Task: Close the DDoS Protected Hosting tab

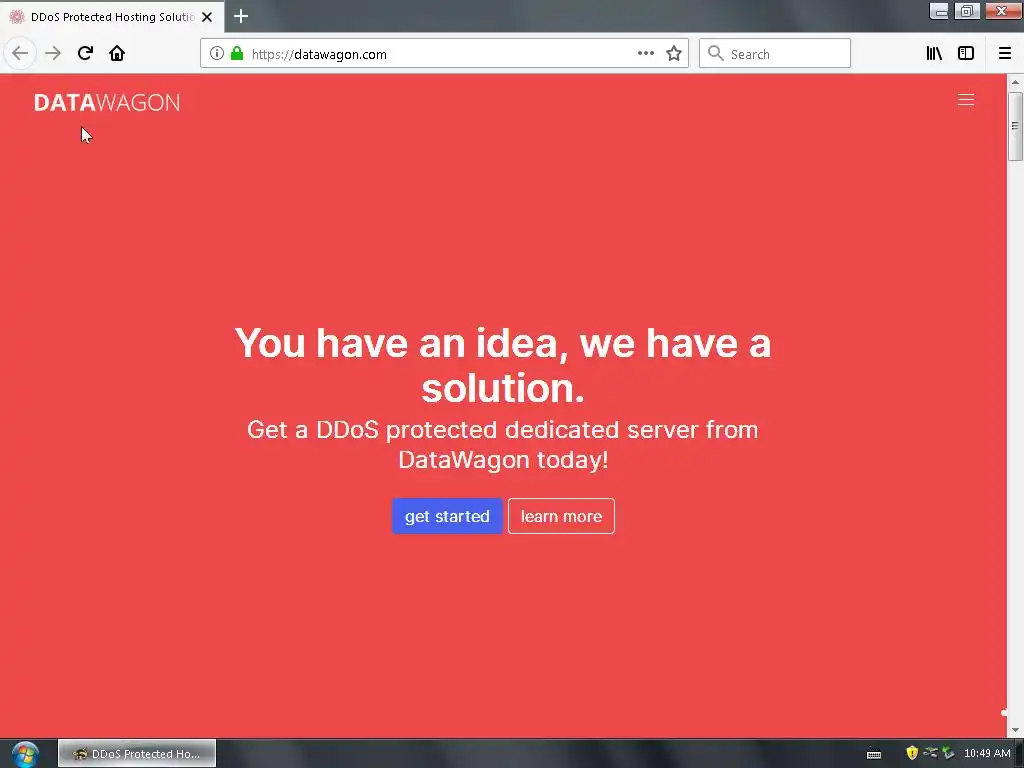Action: pos(207,17)
